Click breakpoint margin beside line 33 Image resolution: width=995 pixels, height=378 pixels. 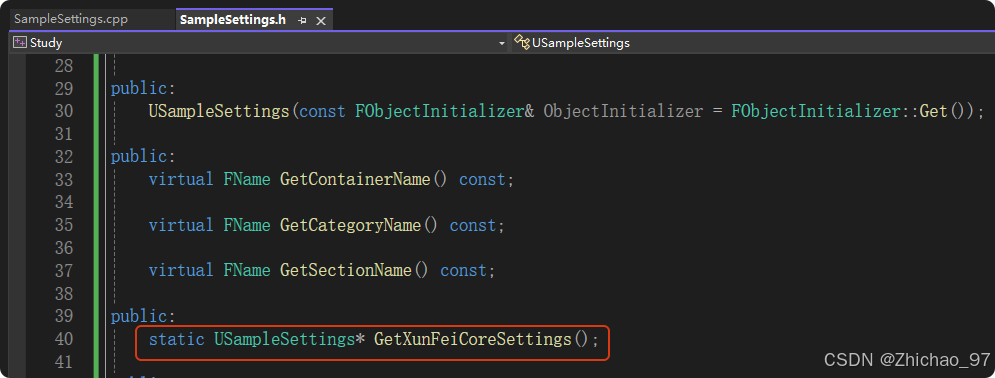pos(17,179)
